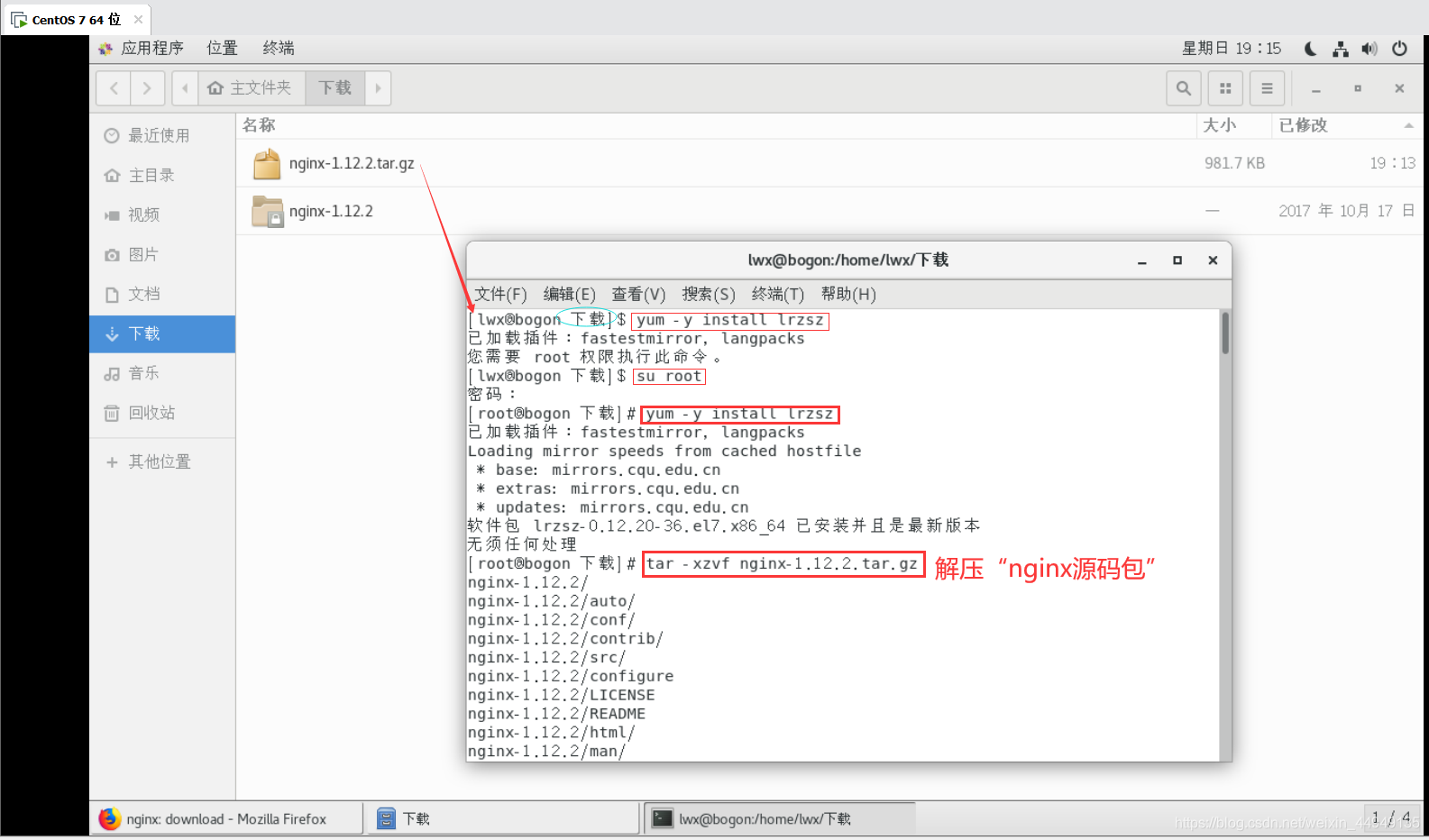This screenshot has height=840, width=1429.
Task: Open 文档 folder in sidebar
Action: (162, 294)
